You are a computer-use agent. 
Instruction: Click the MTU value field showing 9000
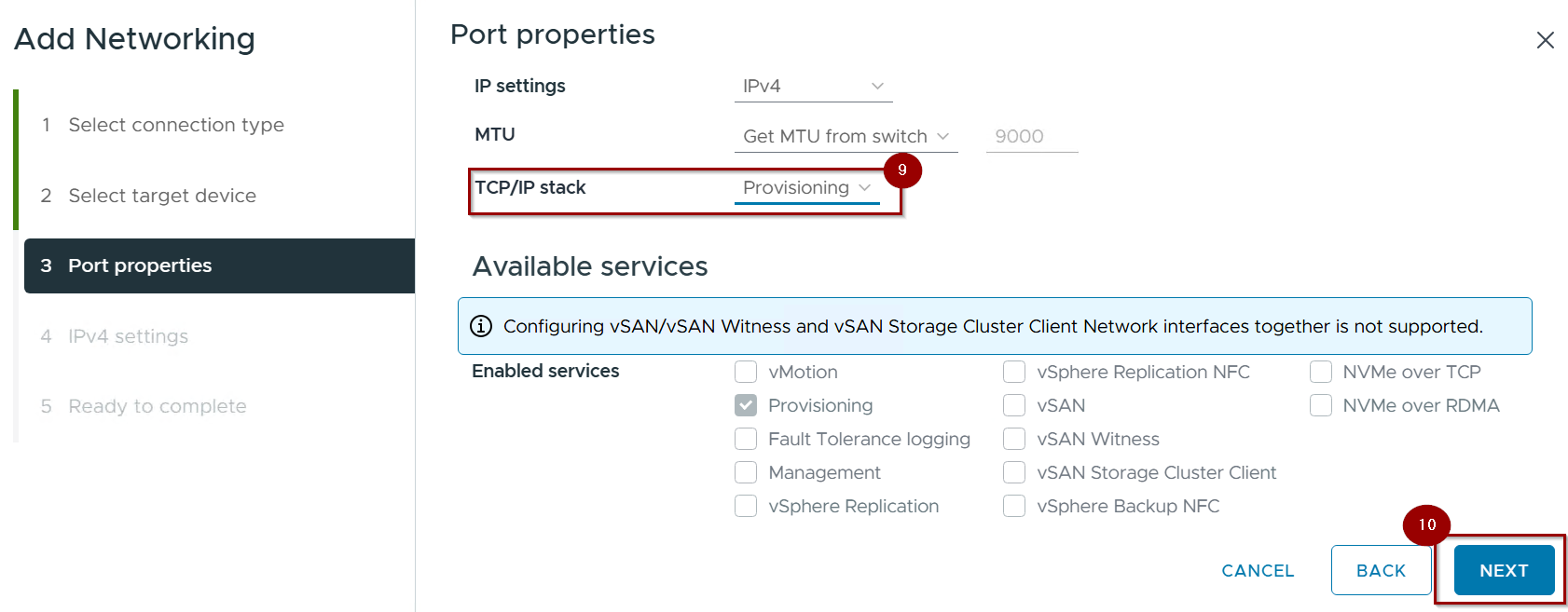(x=1031, y=136)
